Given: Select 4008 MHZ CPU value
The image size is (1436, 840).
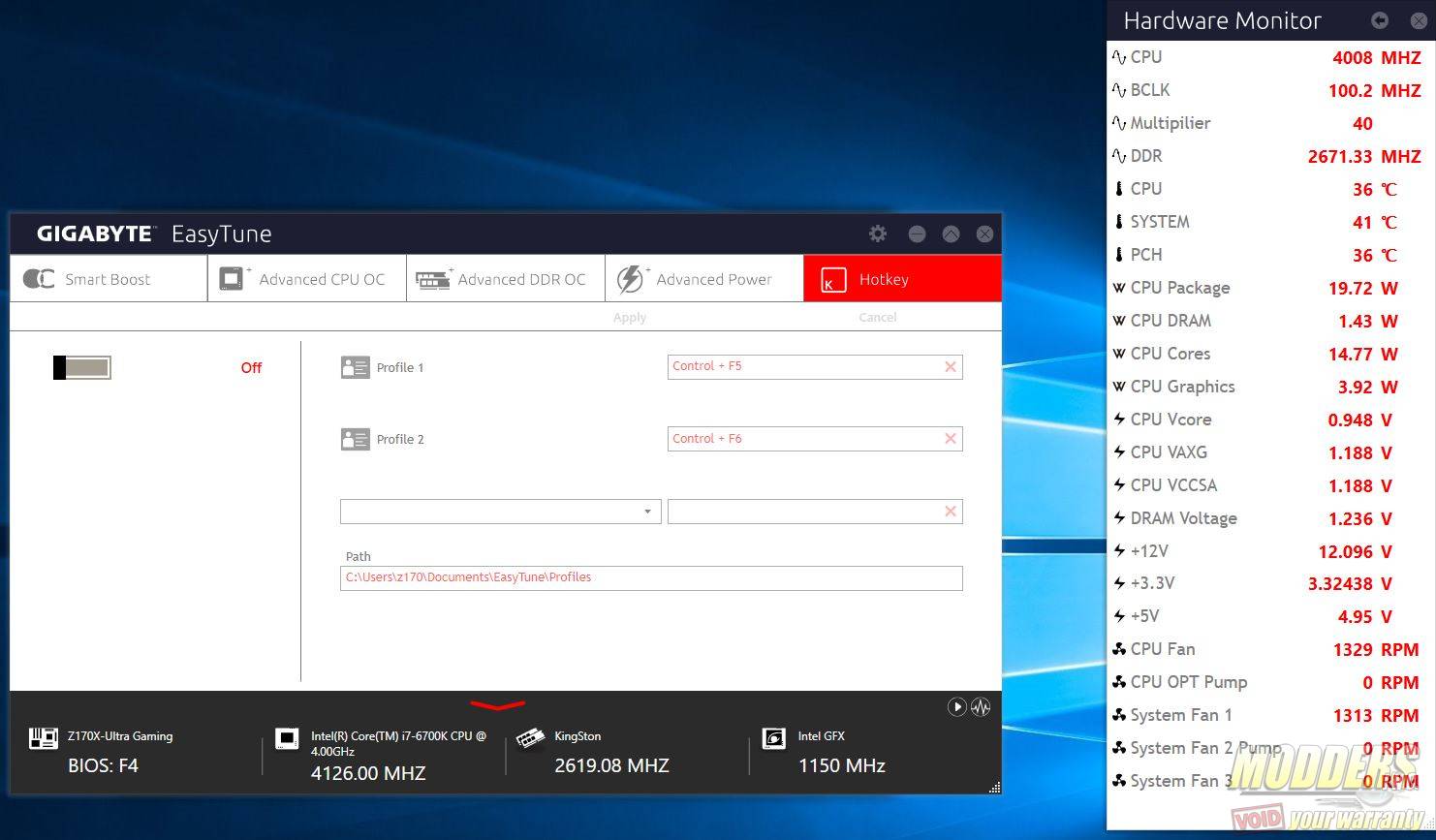Looking at the screenshot, I should (1377, 57).
